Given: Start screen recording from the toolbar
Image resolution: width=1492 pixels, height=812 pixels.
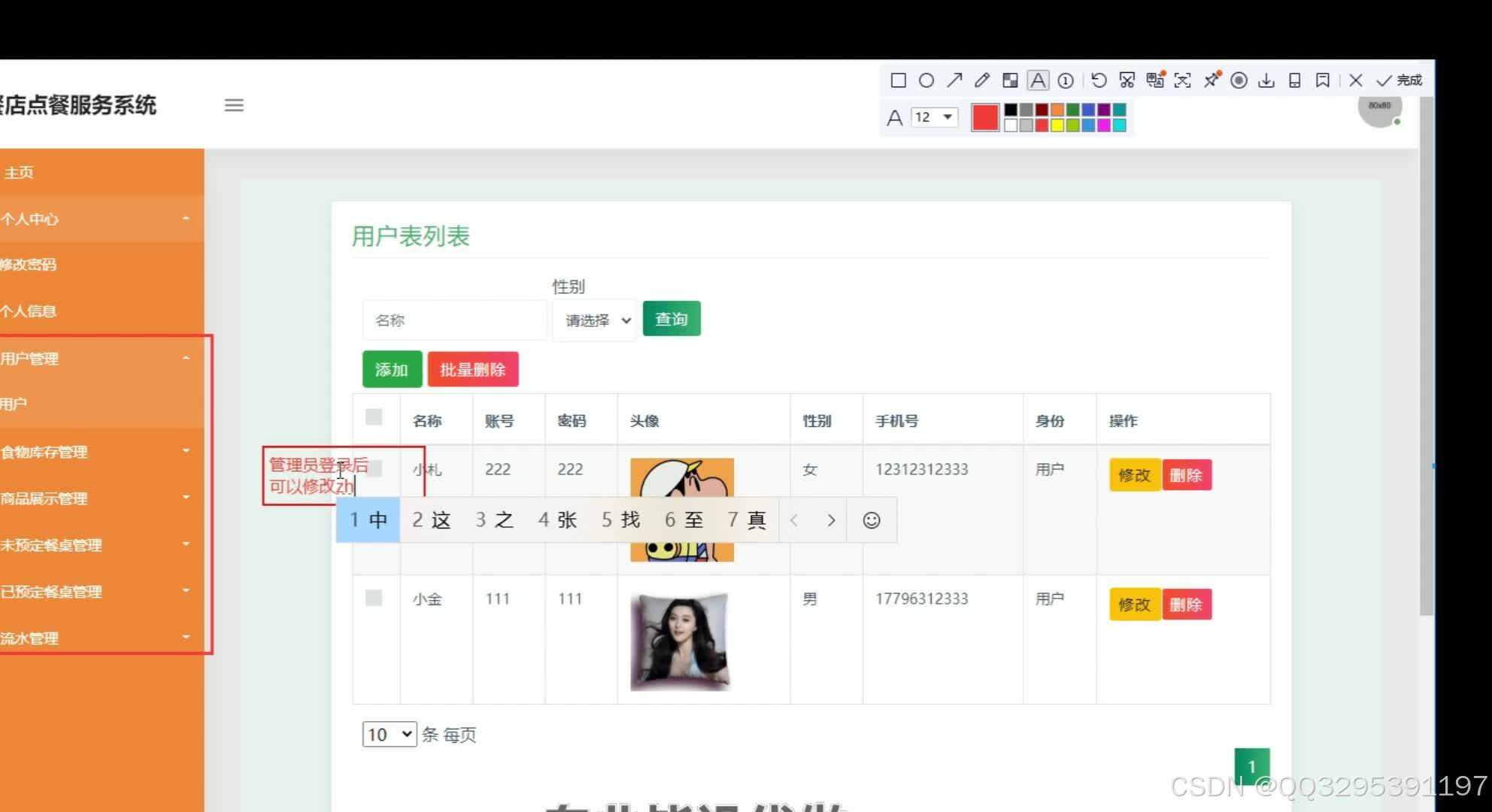Looking at the screenshot, I should point(1239,80).
